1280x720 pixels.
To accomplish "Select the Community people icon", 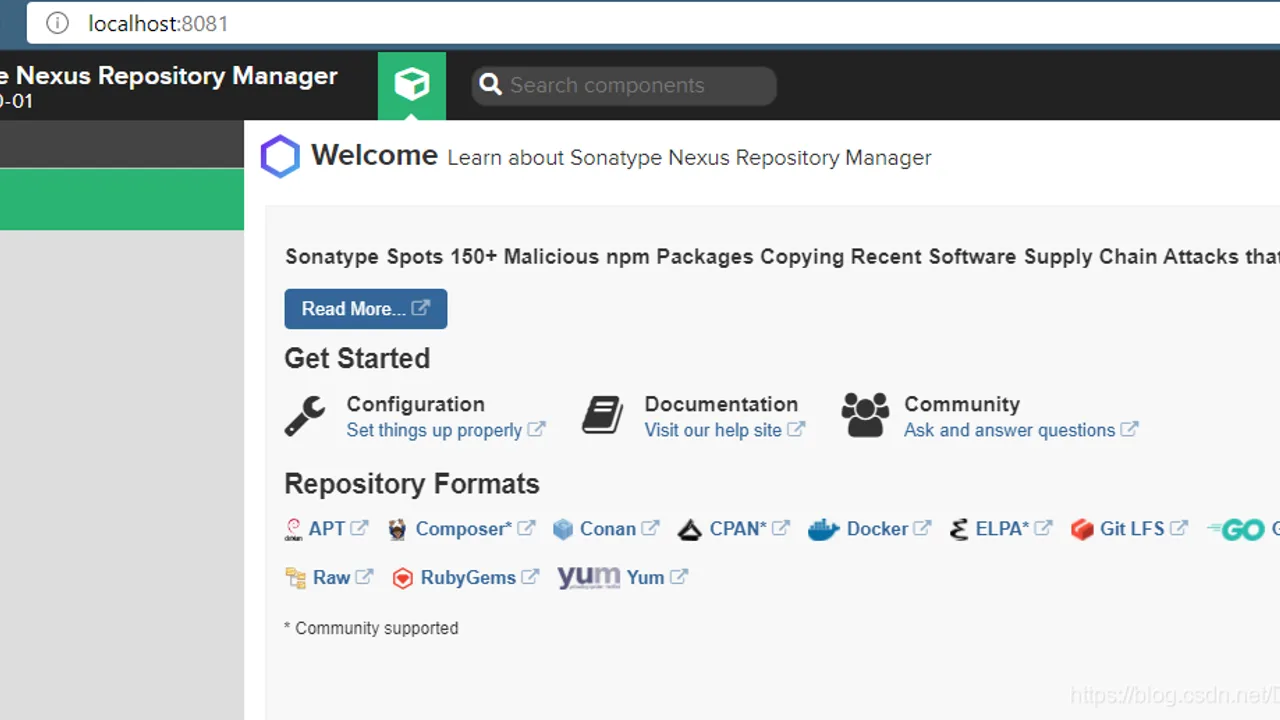I will coord(865,415).
